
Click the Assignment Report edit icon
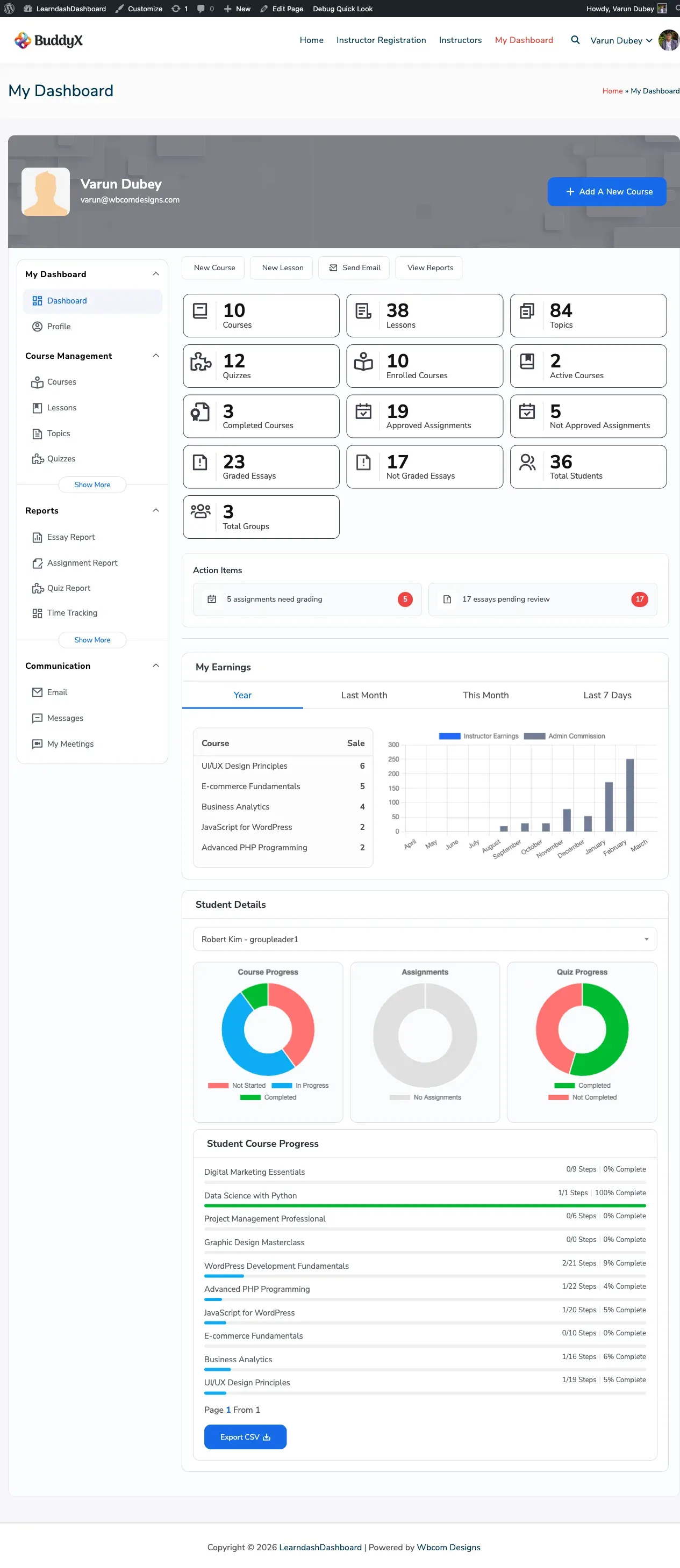point(37,563)
